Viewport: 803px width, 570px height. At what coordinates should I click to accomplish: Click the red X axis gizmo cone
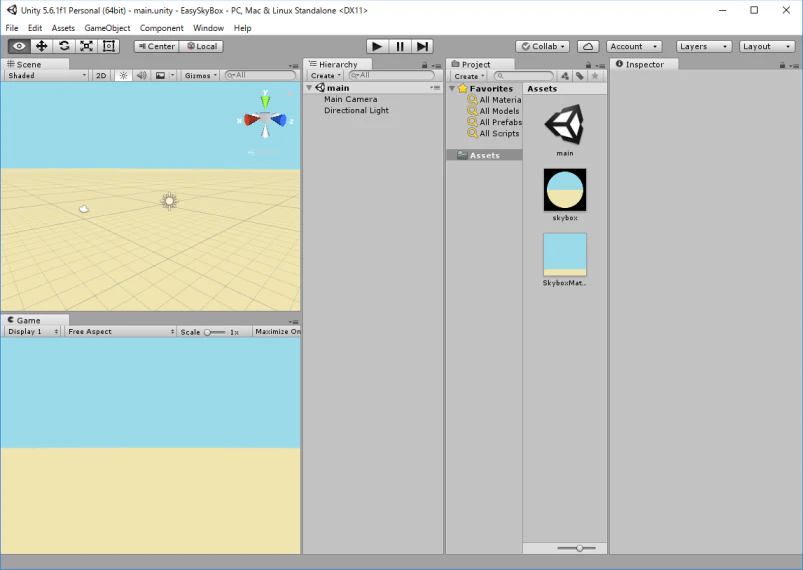pyautogui.click(x=251, y=120)
